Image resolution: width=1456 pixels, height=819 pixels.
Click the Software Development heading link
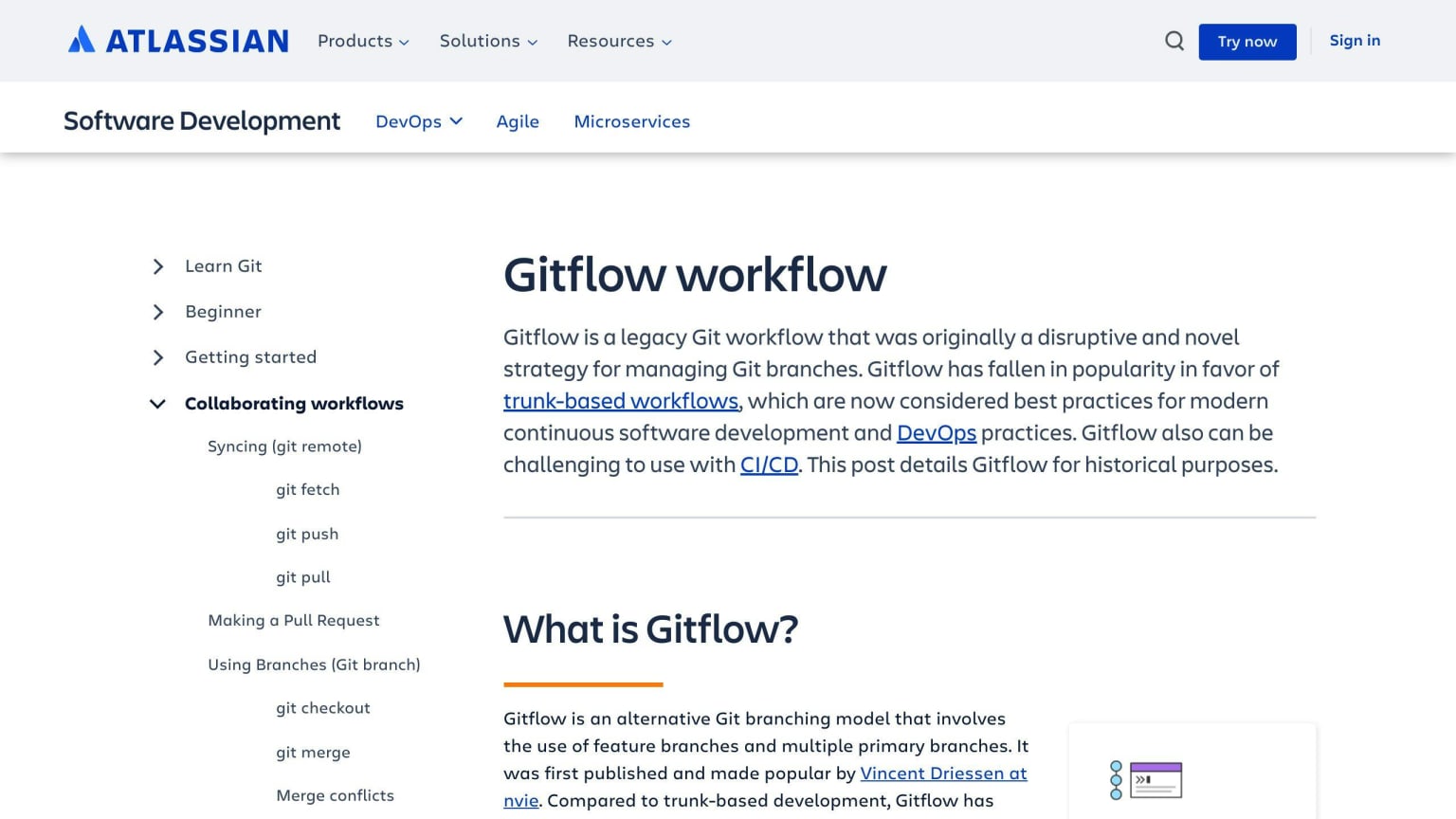click(x=202, y=121)
